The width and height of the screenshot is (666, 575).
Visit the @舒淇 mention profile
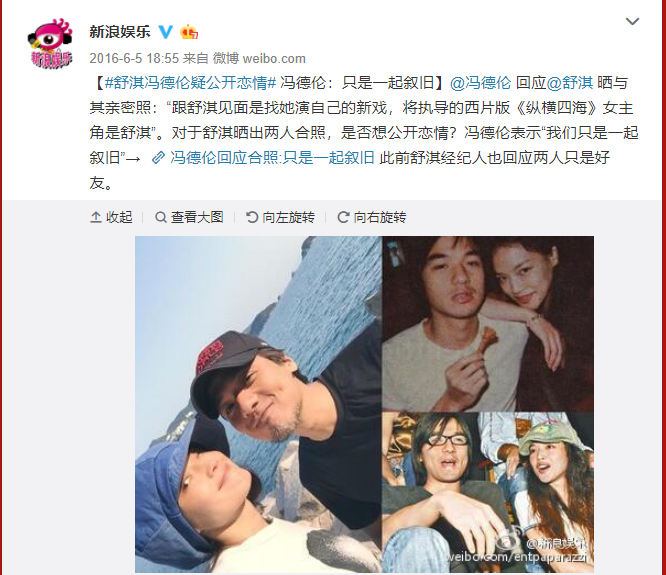[570, 83]
